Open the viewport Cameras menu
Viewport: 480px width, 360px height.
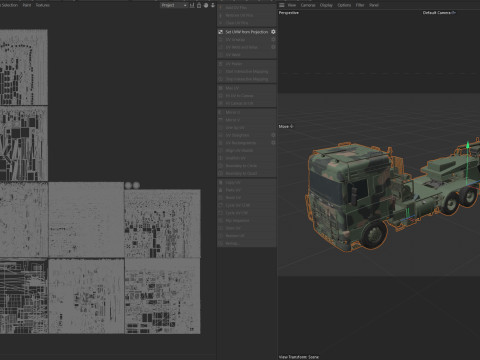(x=308, y=5)
